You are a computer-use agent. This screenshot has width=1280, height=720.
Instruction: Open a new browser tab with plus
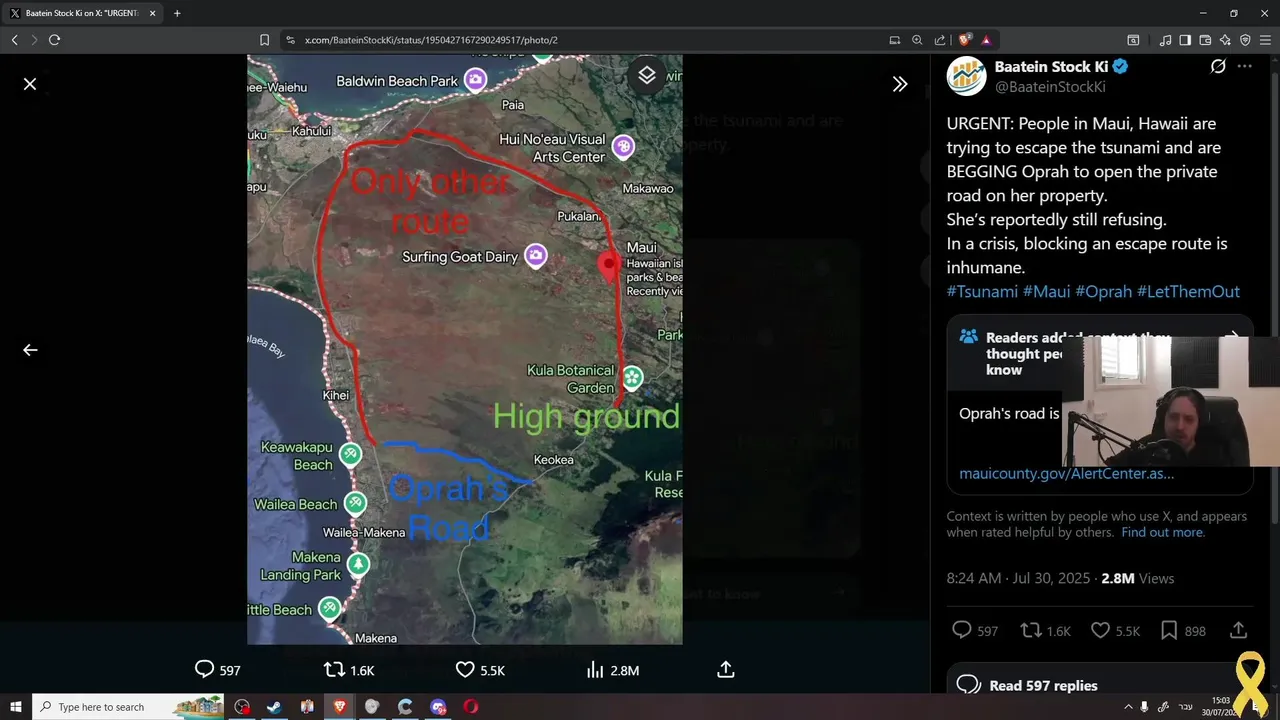(x=177, y=14)
